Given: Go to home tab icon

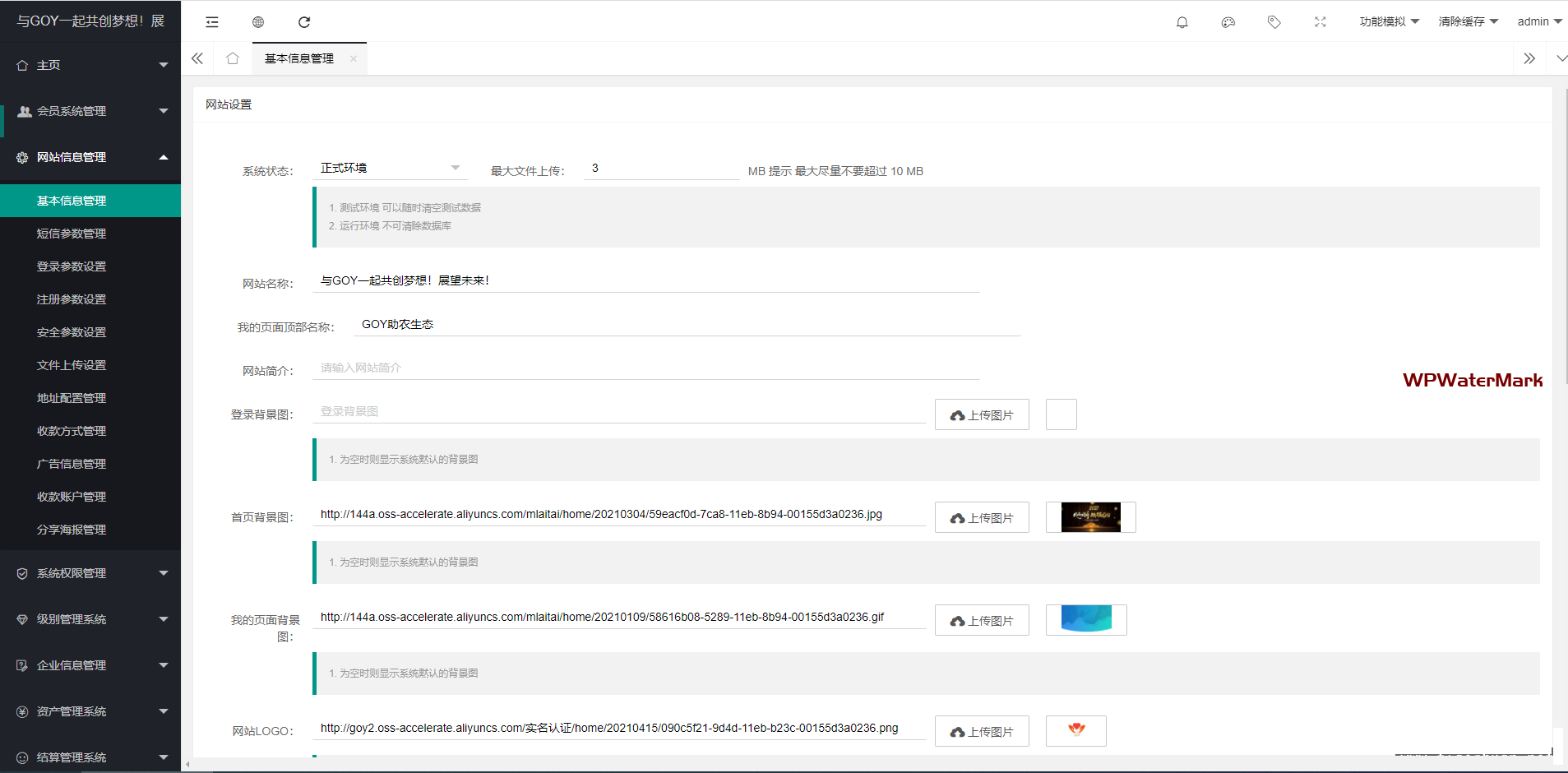Looking at the screenshot, I should click(x=233, y=58).
